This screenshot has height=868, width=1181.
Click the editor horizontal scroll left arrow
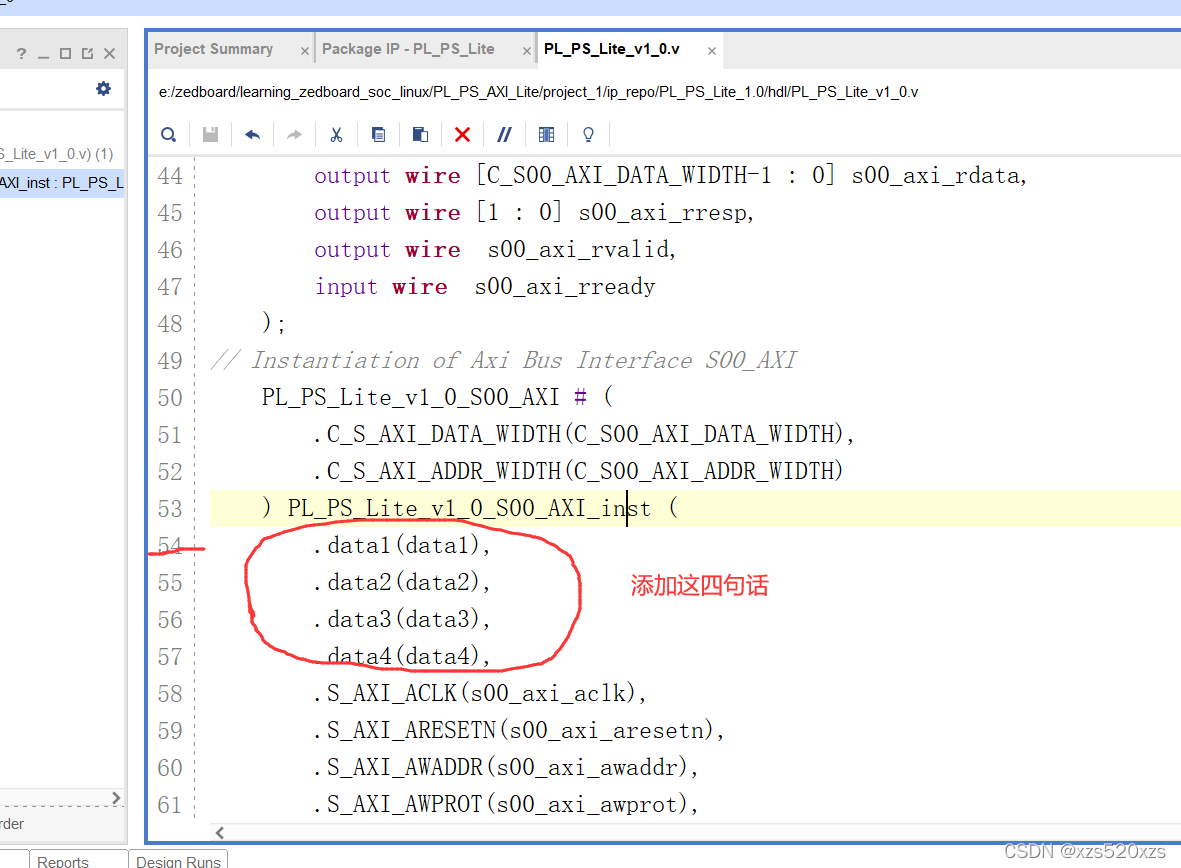click(x=220, y=833)
